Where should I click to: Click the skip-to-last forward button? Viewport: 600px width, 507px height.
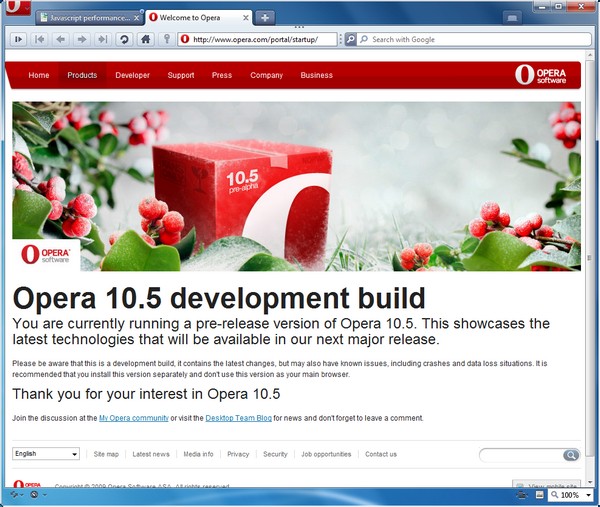[x=103, y=39]
